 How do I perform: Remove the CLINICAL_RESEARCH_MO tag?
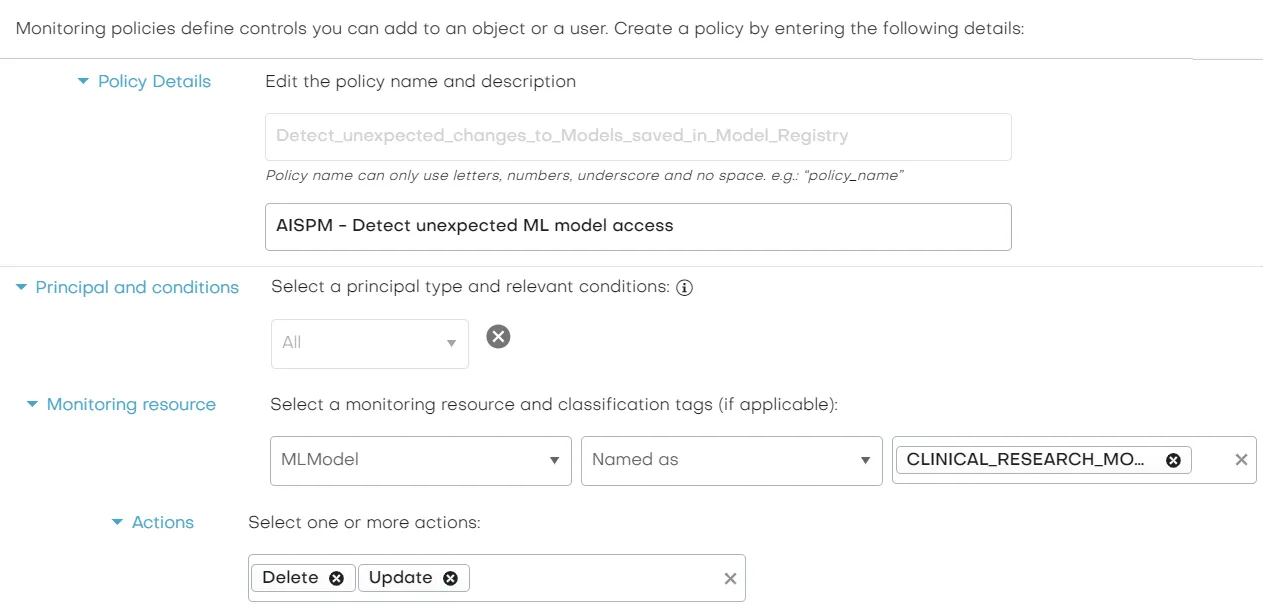(1171, 460)
